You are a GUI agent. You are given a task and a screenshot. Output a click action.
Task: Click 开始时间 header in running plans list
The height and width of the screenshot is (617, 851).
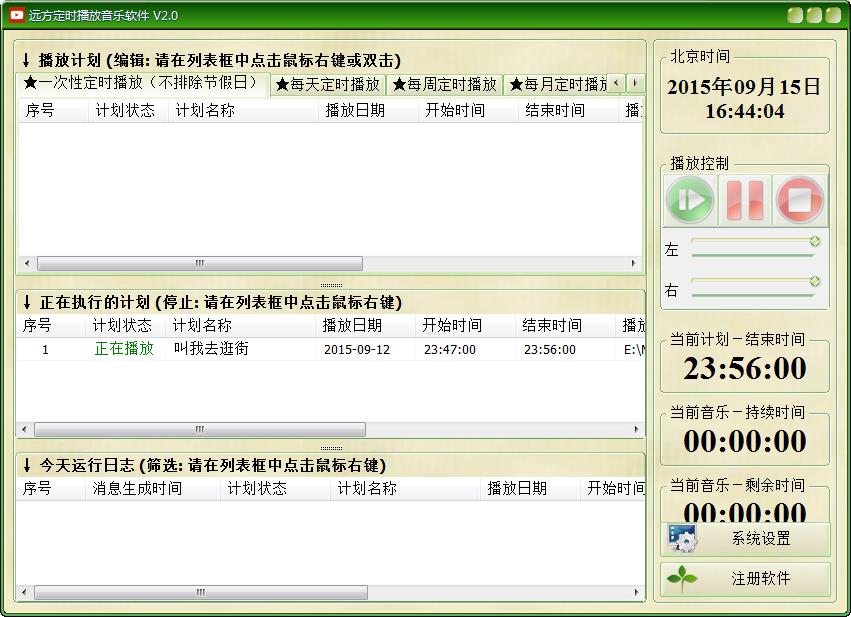pyautogui.click(x=451, y=326)
